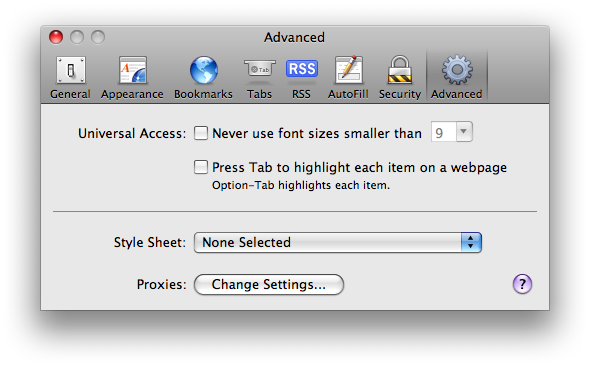The width and height of the screenshot is (590, 366).
Task: Open the Style Sheet None Selected popup
Action: 338,242
